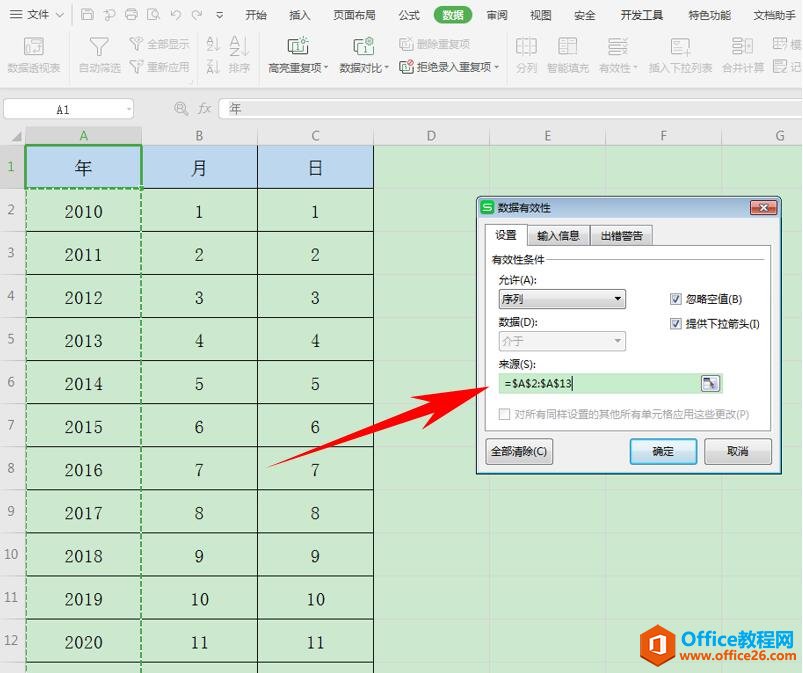Click the 全部清除 clear all button
This screenshot has height=673, width=803.
tap(521, 450)
